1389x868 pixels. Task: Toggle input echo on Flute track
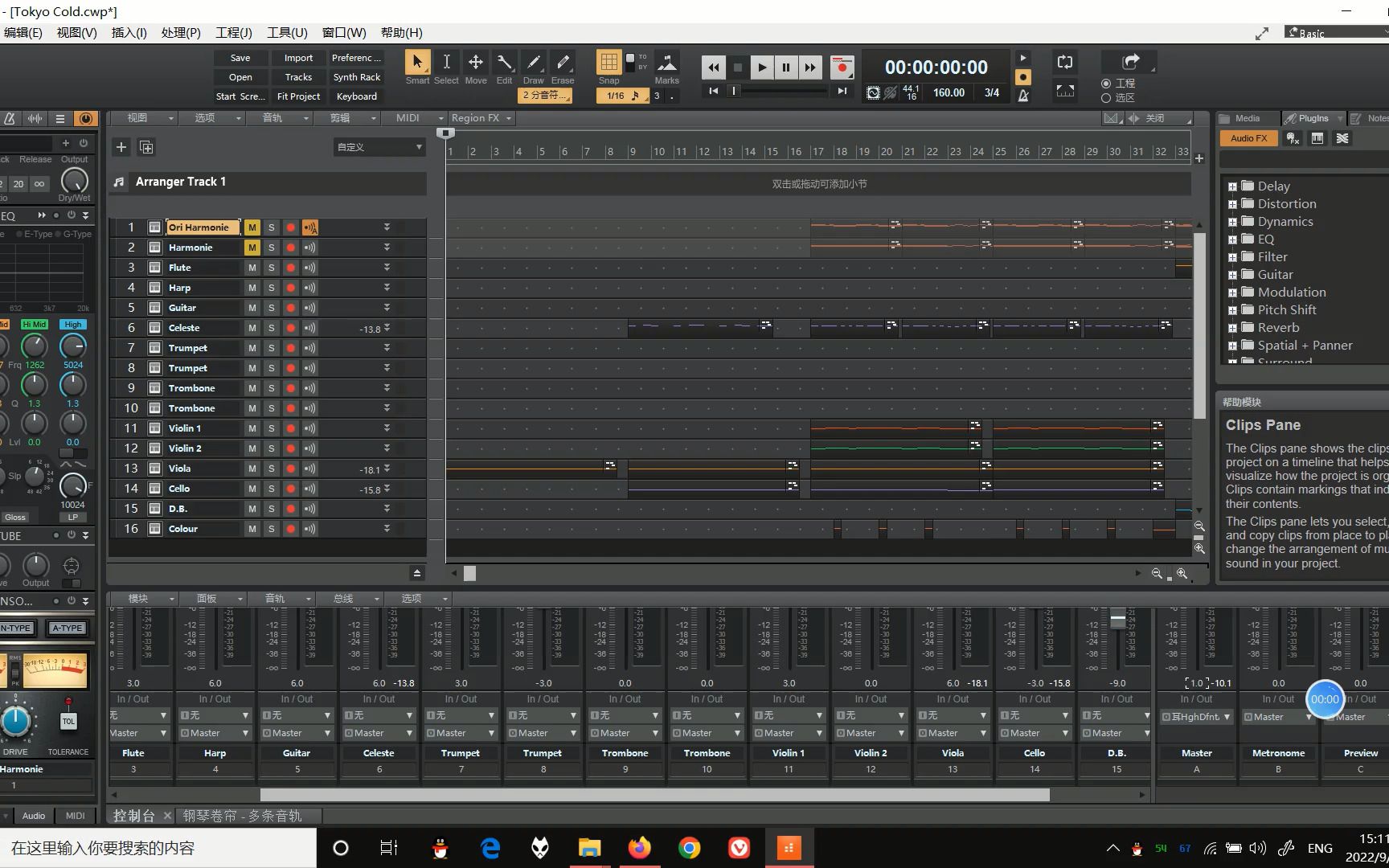point(309,268)
